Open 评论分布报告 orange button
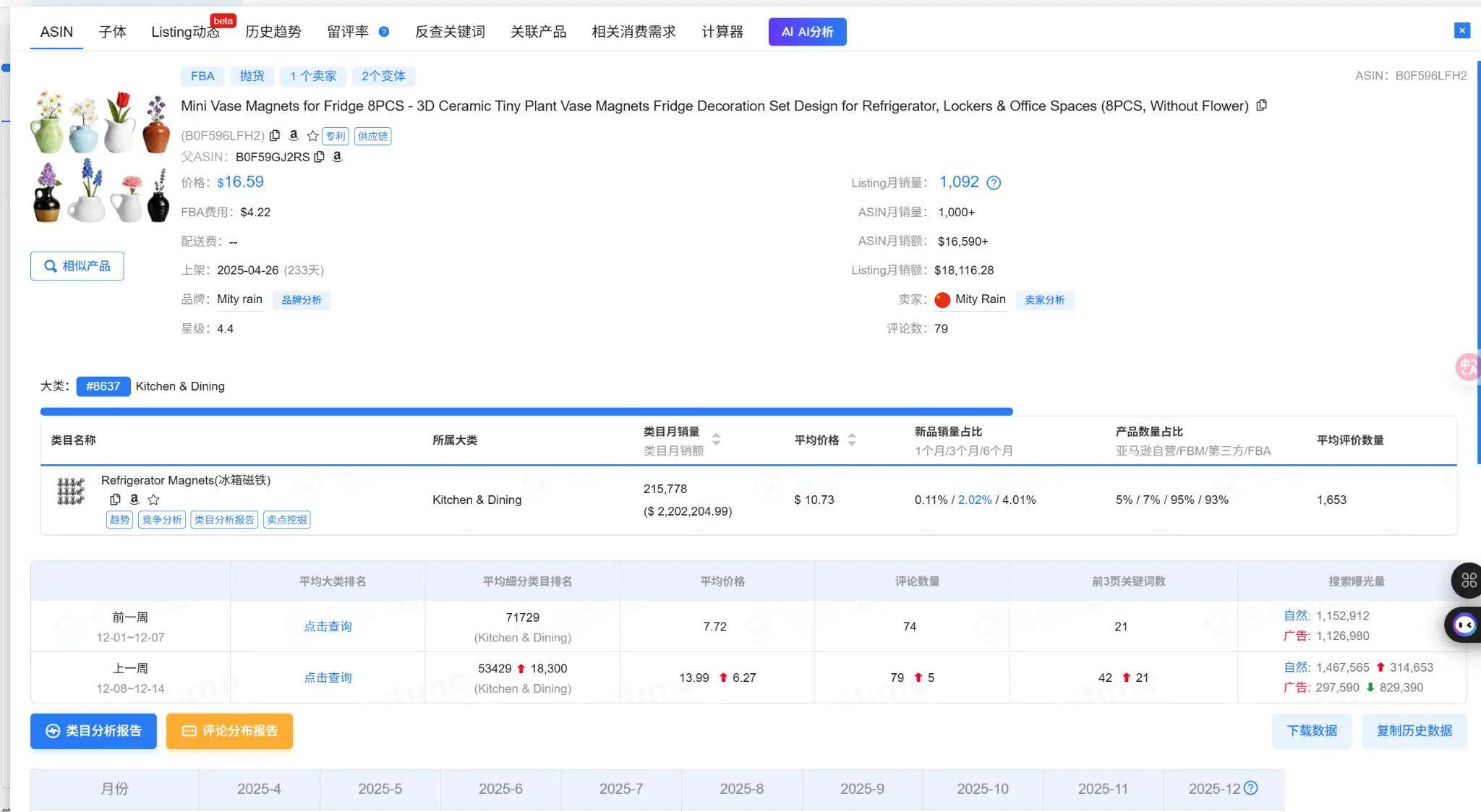1481x812 pixels. 229,731
